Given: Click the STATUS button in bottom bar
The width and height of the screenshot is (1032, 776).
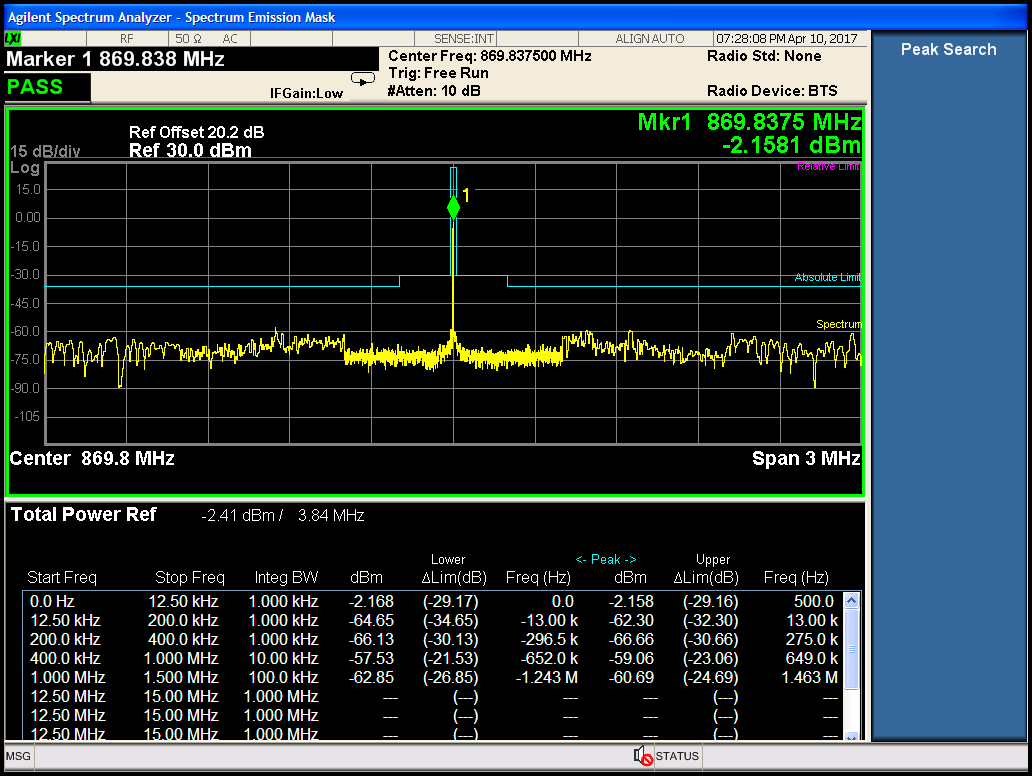Looking at the screenshot, I should click(x=677, y=756).
